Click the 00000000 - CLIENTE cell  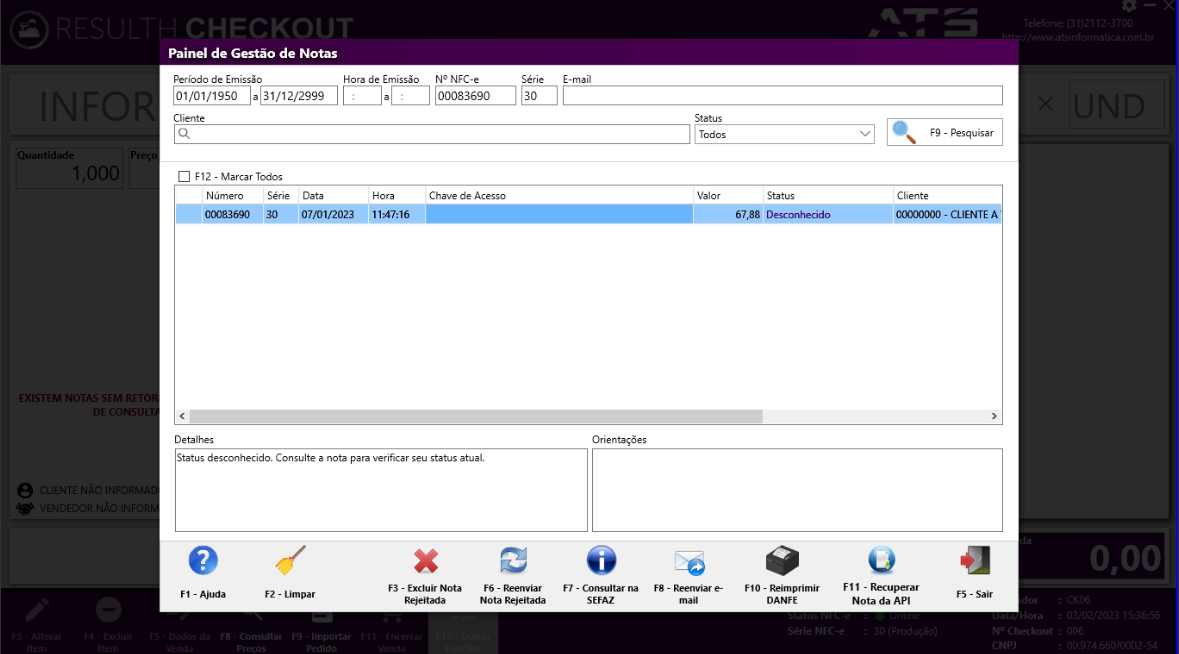[x=947, y=215]
